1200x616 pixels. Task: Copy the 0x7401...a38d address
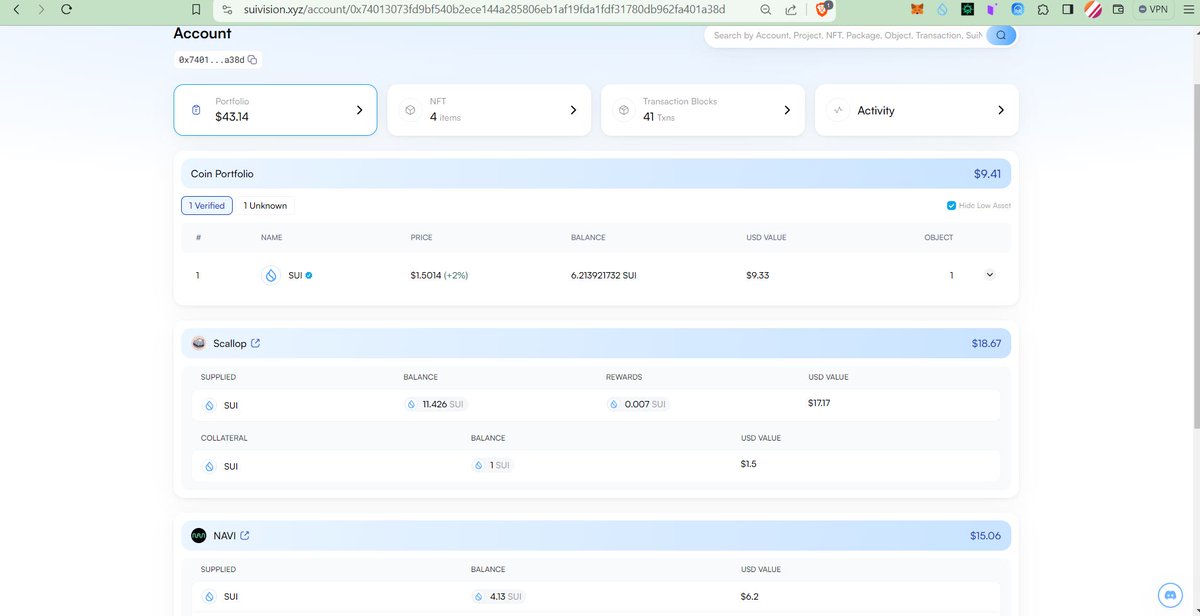pyautogui.click(x=252, y=60)
